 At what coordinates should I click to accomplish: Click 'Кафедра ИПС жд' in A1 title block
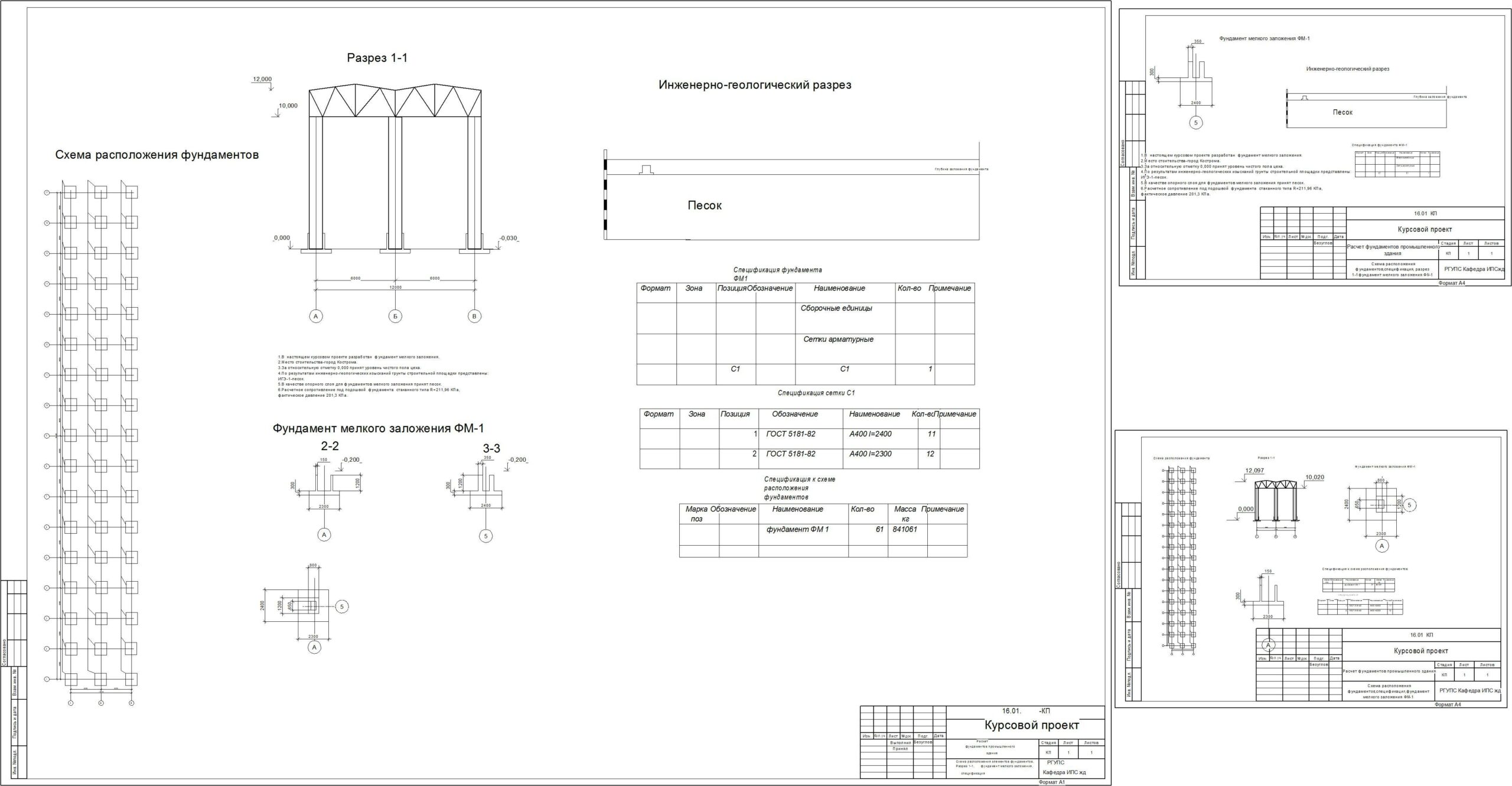[1064, 773]
